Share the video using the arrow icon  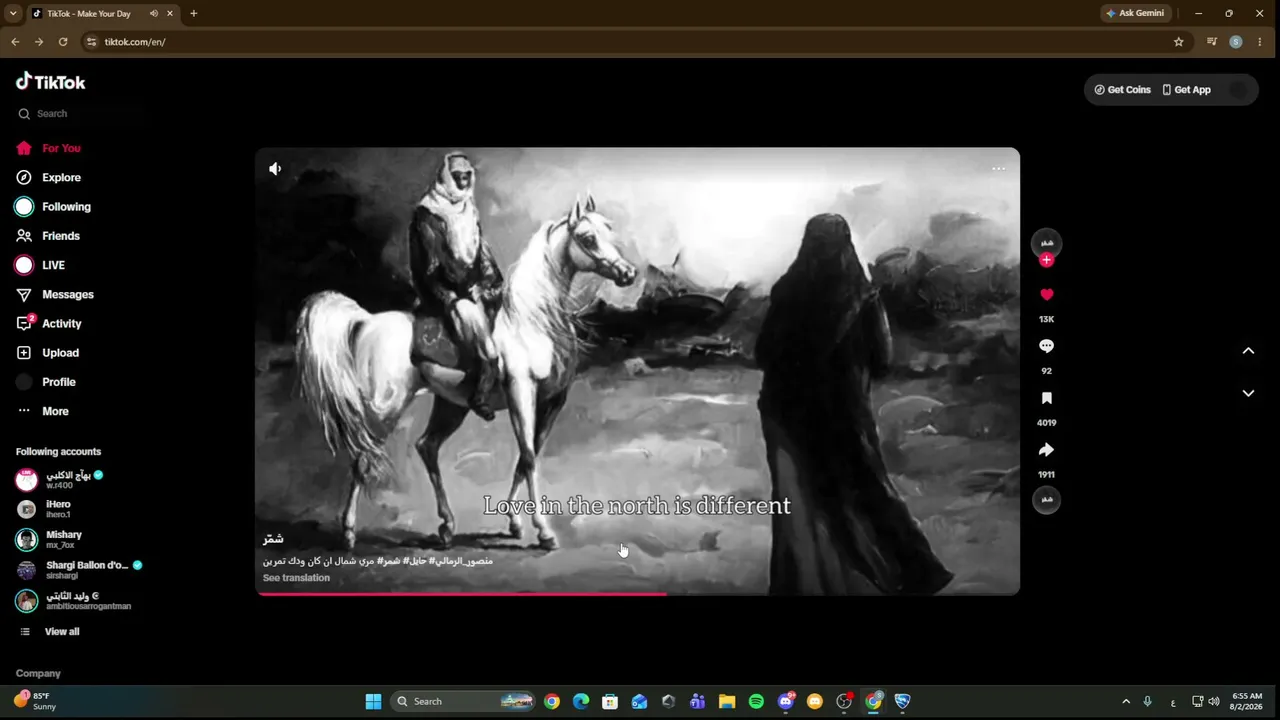click(x=1046, y=450)
